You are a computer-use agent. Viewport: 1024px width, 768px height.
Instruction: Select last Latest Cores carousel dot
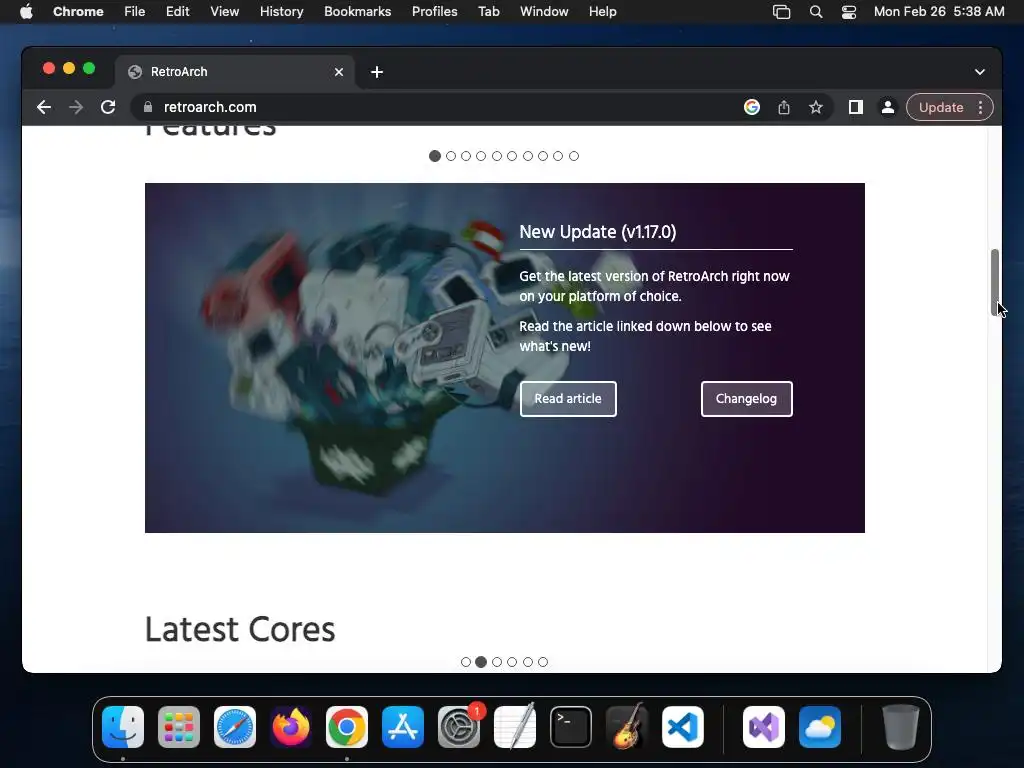click(543, 662)
